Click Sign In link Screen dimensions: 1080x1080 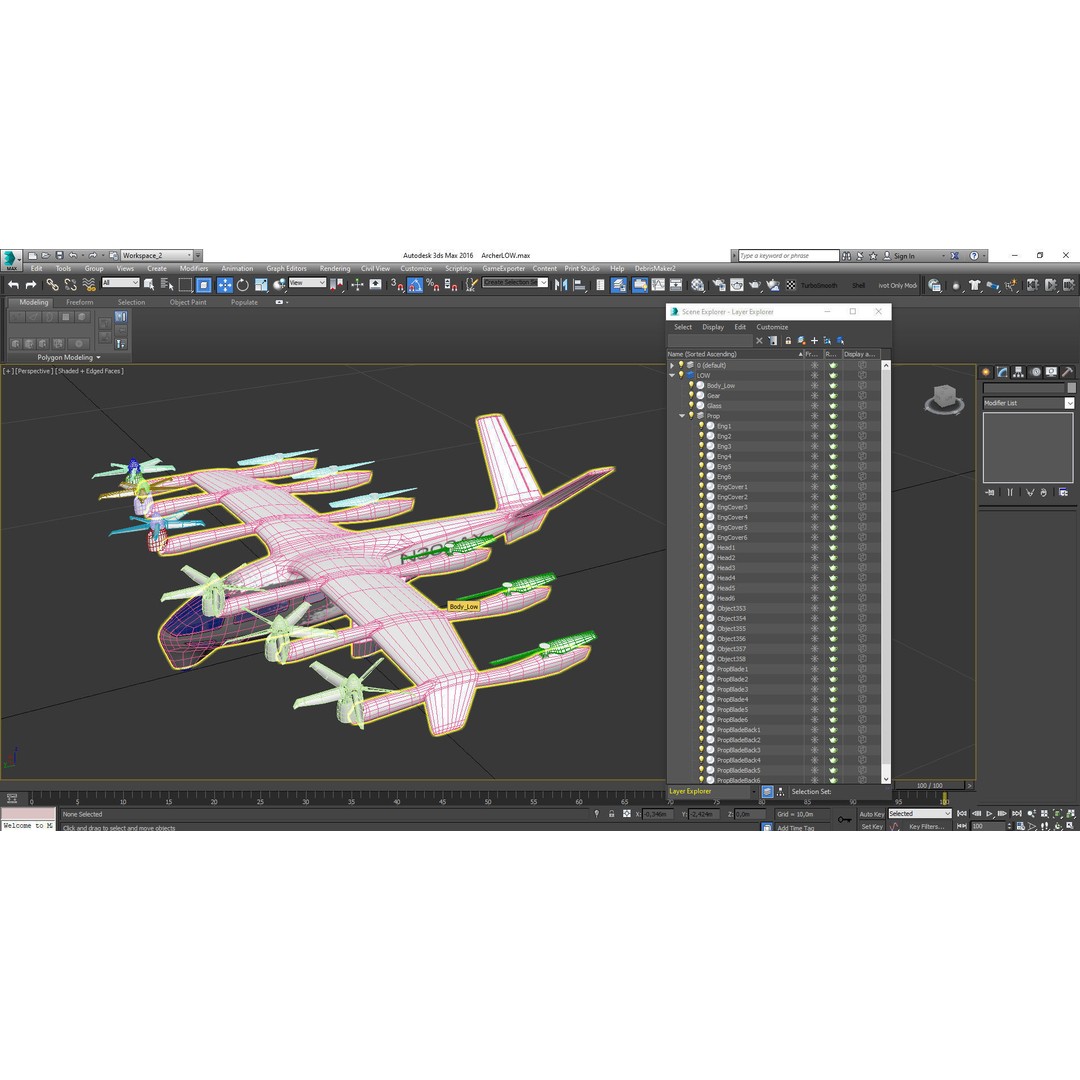point(904,256)
